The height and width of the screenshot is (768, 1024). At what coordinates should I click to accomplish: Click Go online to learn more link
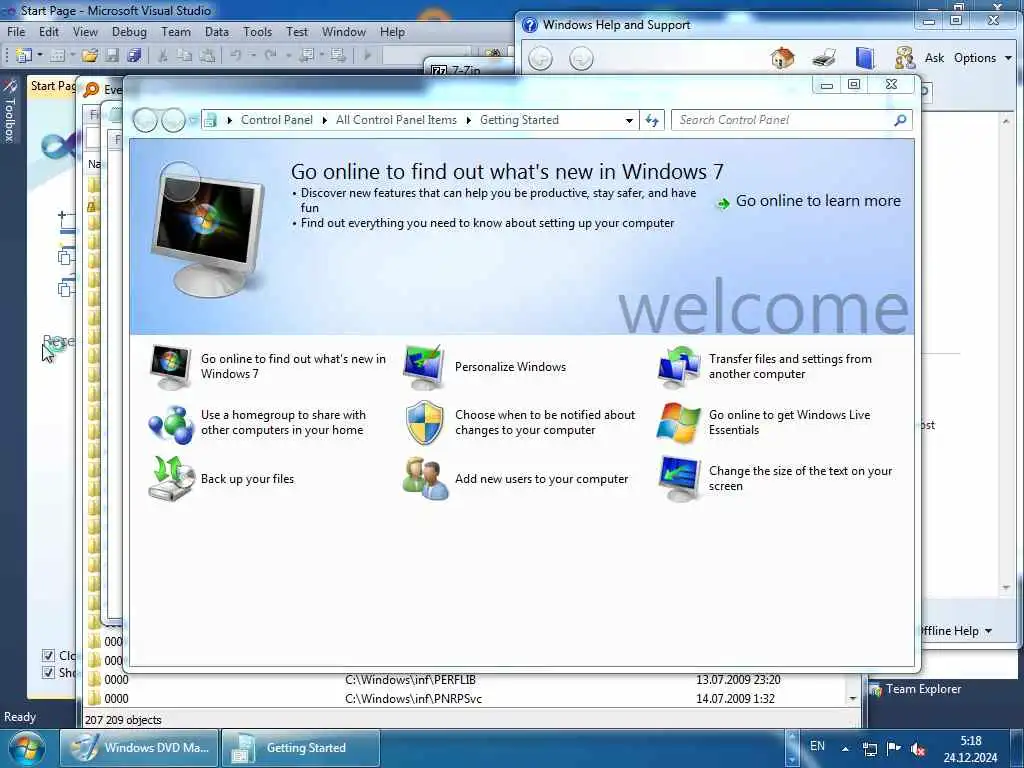(x=818, y=201)
